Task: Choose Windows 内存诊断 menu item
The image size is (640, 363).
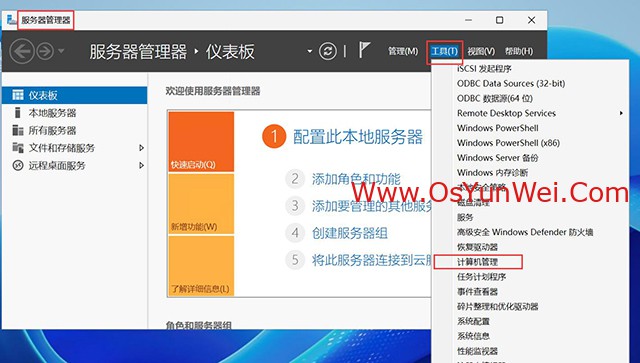Action: (530, 172)
